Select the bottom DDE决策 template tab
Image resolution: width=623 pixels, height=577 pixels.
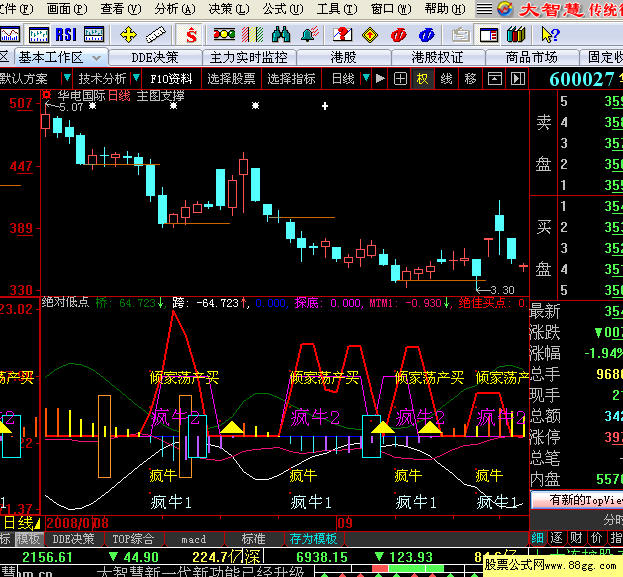[x=74, y=538]
